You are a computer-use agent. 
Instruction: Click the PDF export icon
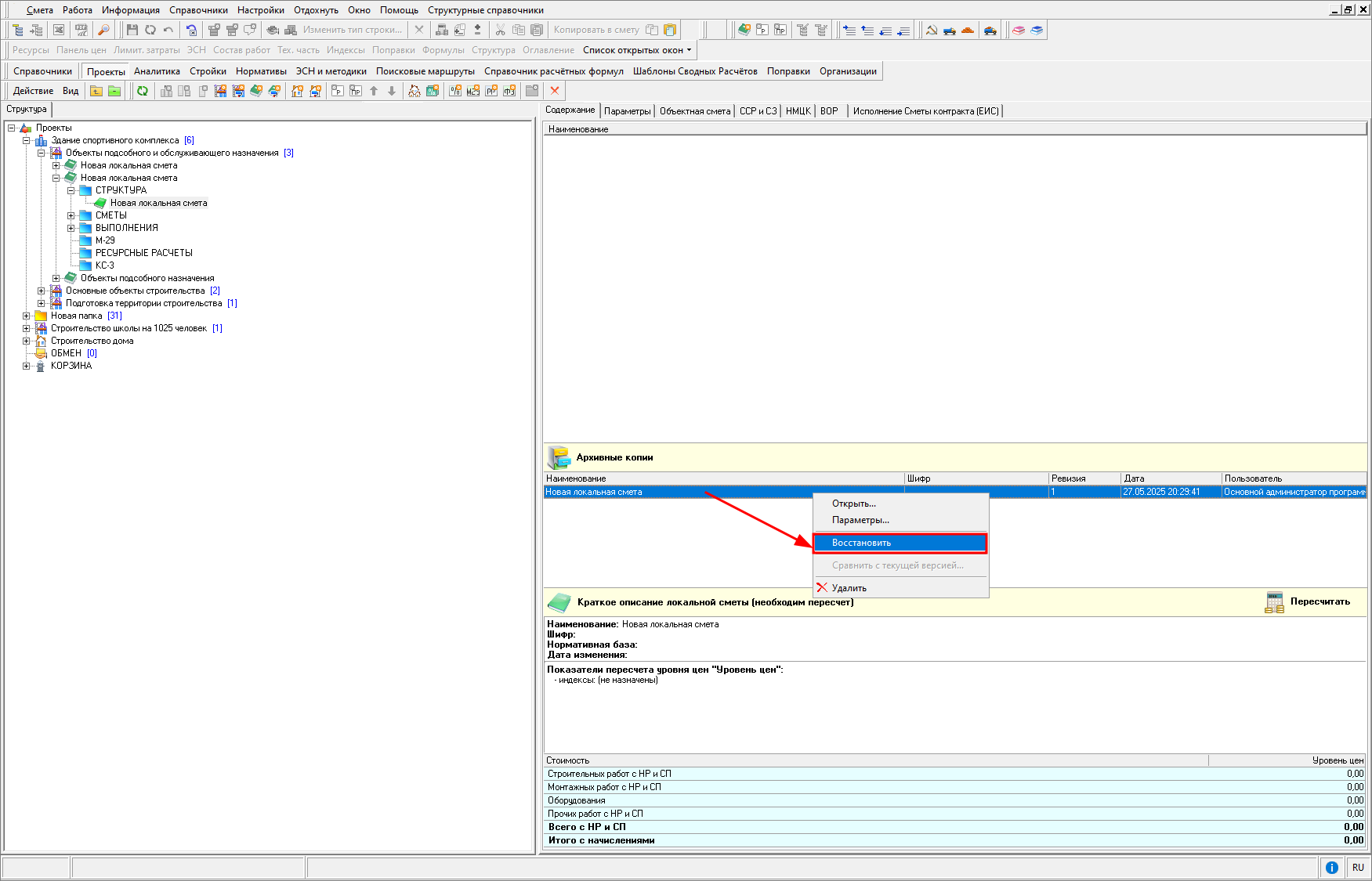pos(81,30)
